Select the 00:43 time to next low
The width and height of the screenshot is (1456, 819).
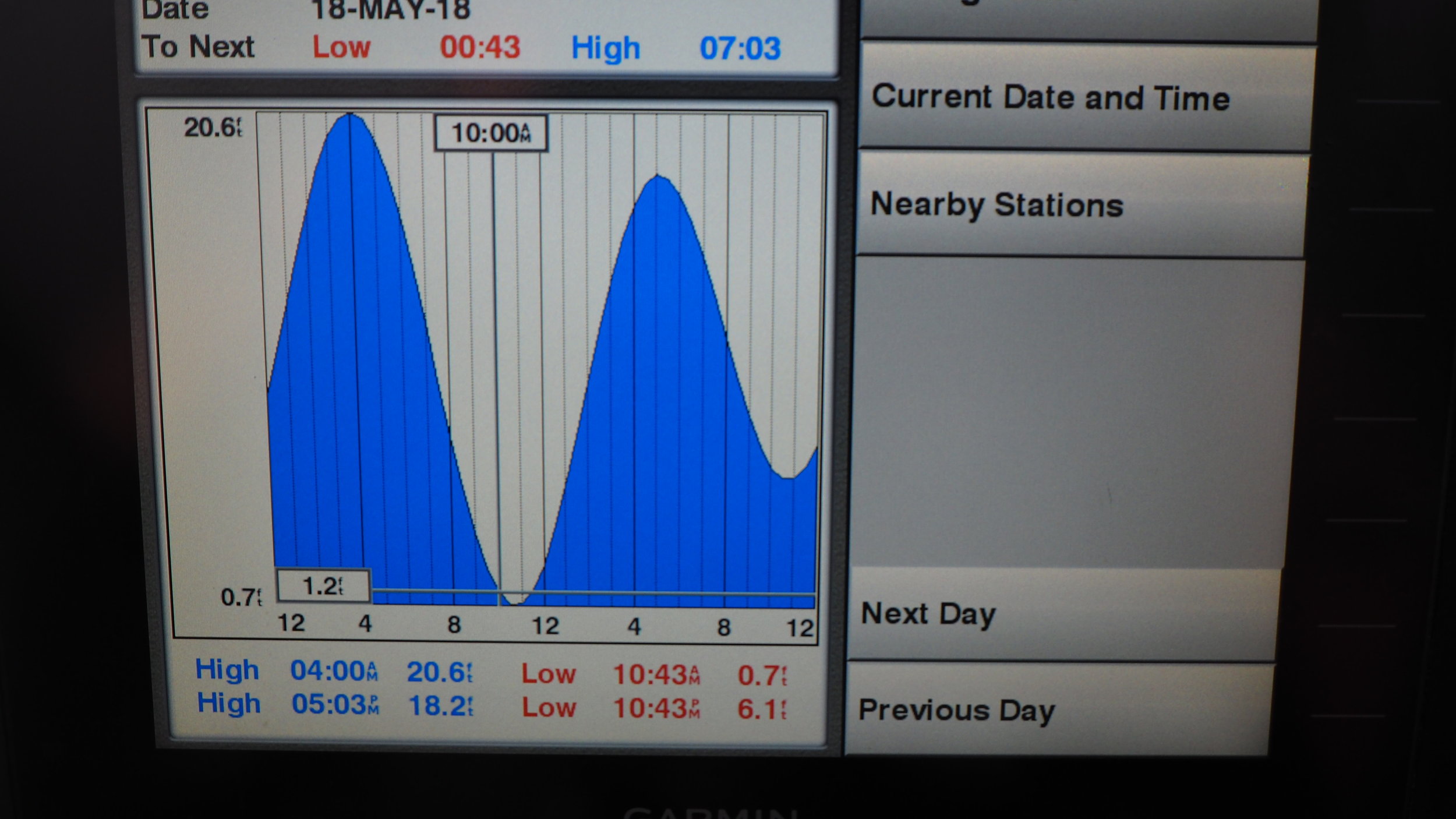480,47
